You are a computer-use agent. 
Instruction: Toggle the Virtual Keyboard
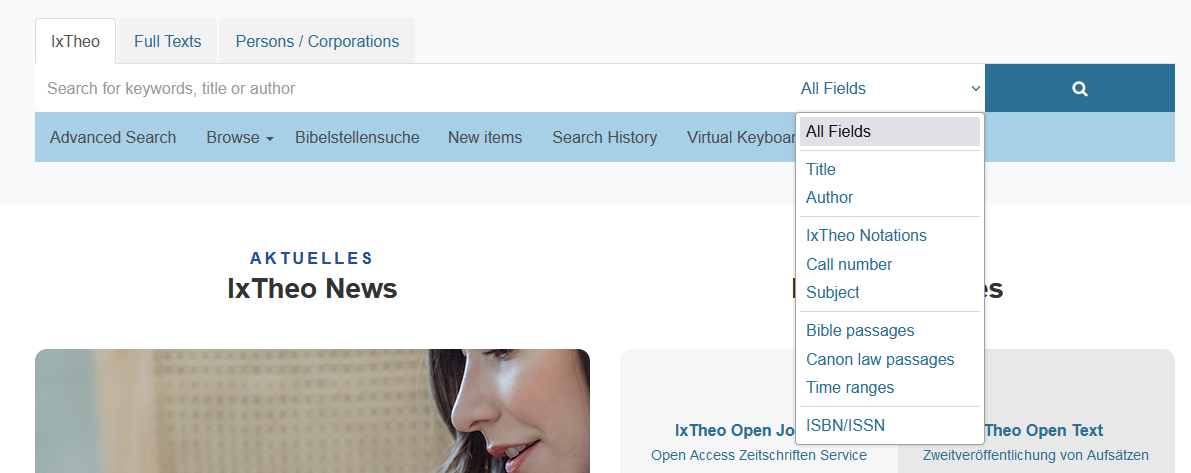coord(741,137)
